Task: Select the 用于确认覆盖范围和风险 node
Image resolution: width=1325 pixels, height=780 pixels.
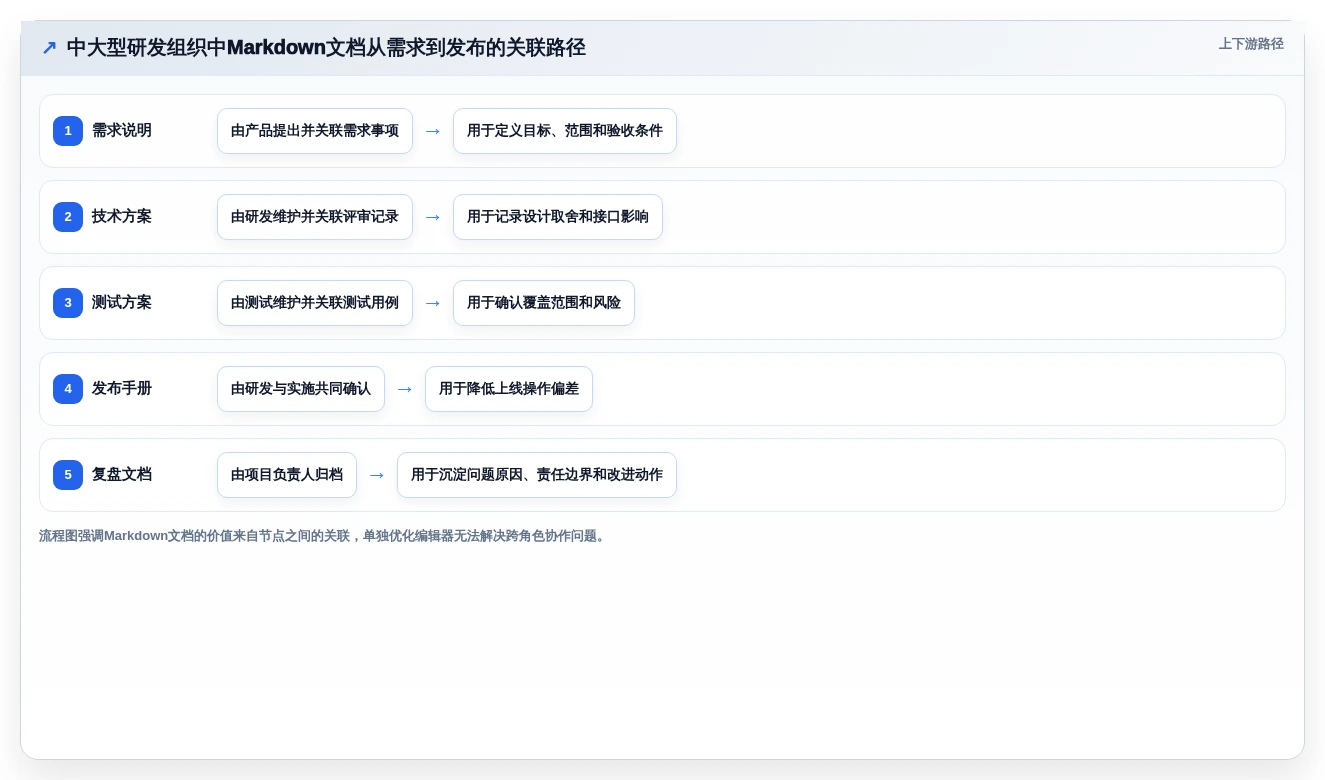Action: [544, 303]
